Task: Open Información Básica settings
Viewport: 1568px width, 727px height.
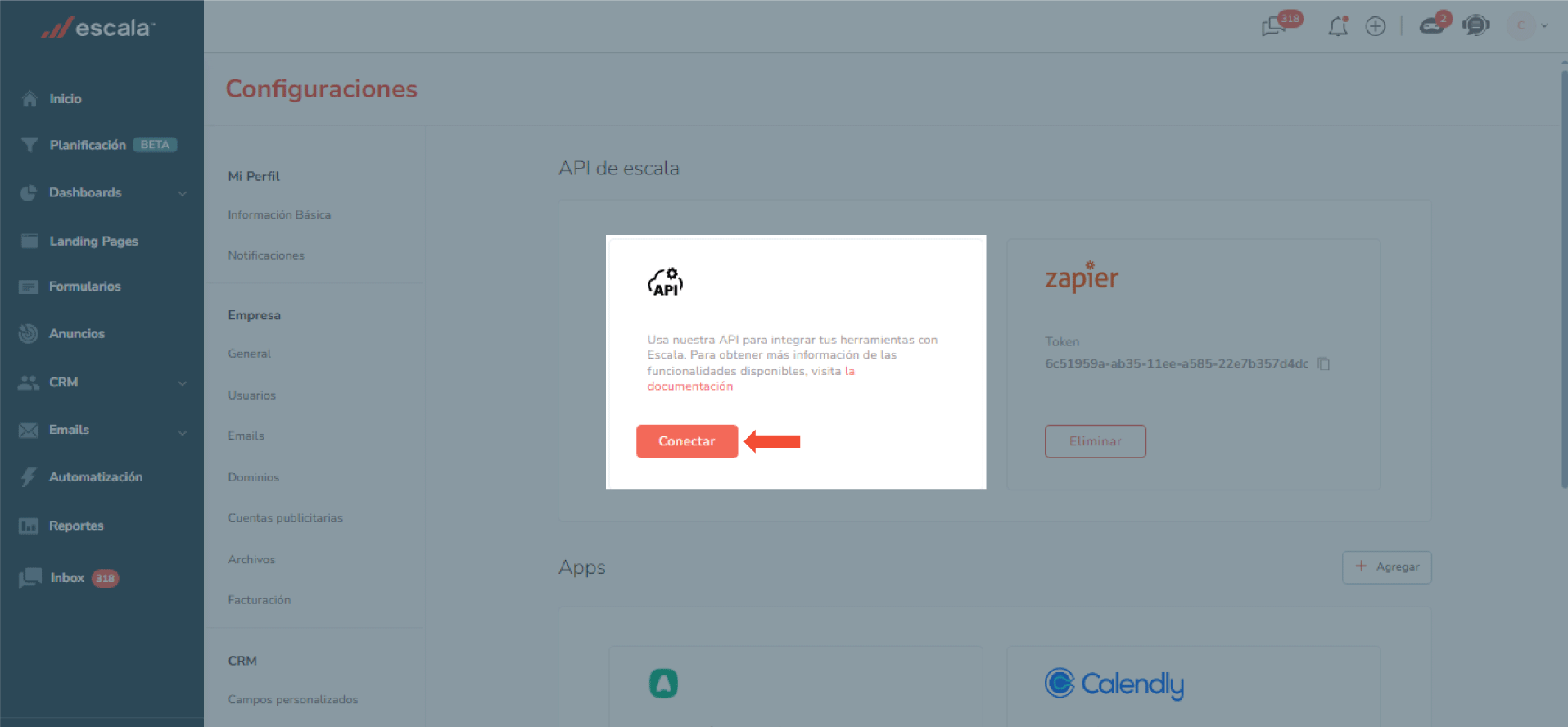Action: click(279, 214)
